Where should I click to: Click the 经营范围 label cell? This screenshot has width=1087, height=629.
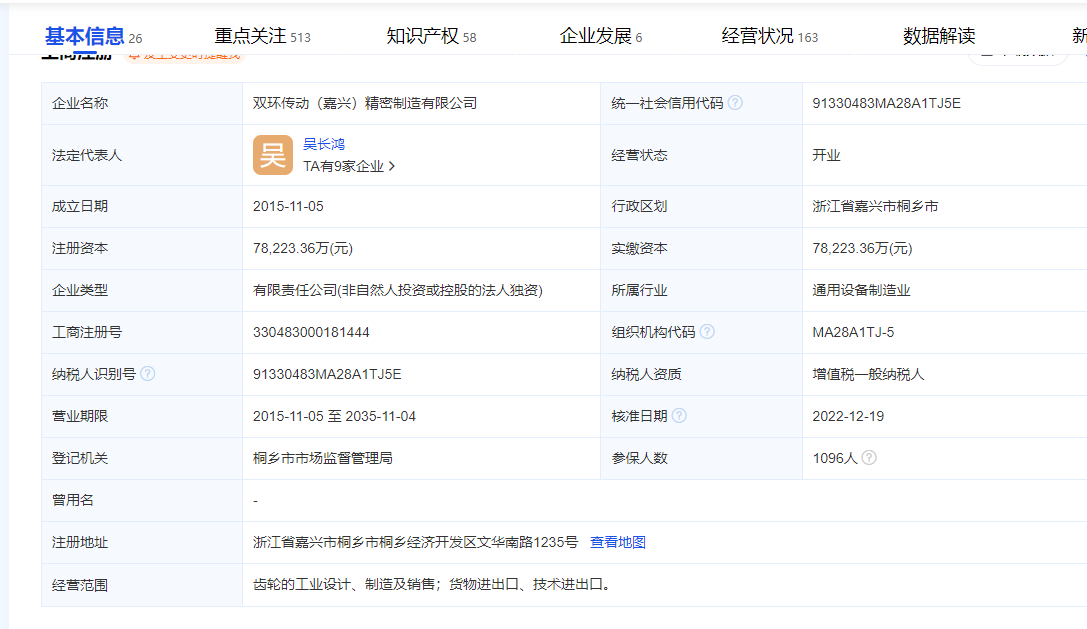(x=142, y=585)
